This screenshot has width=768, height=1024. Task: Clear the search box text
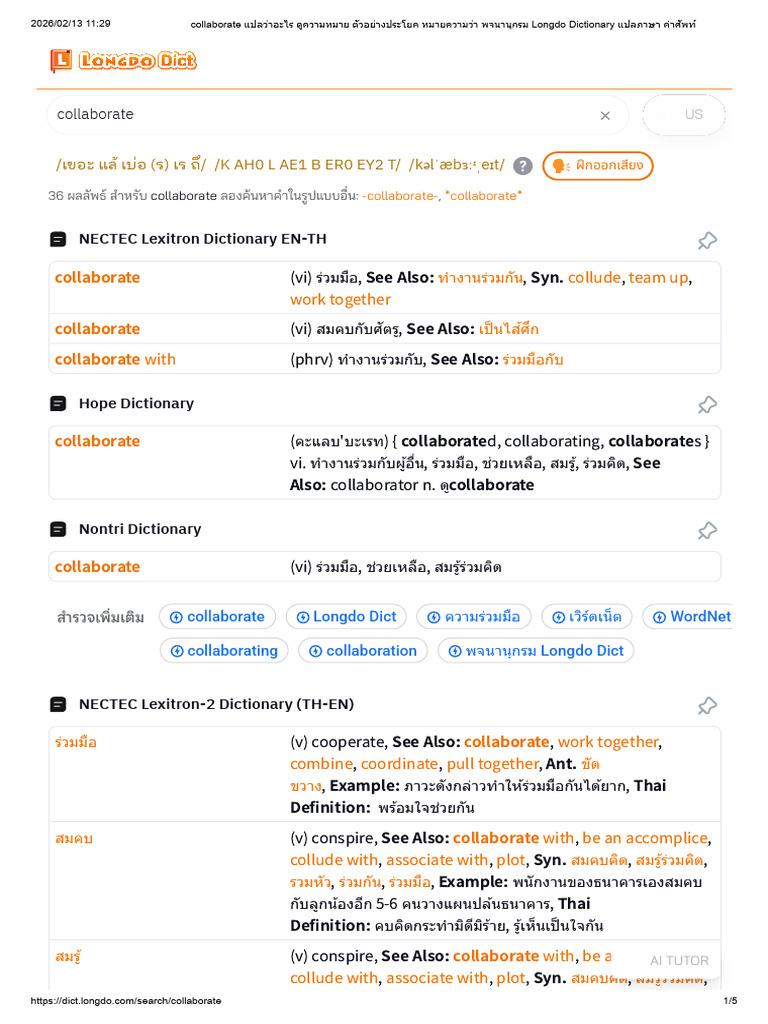pos(605,116)
